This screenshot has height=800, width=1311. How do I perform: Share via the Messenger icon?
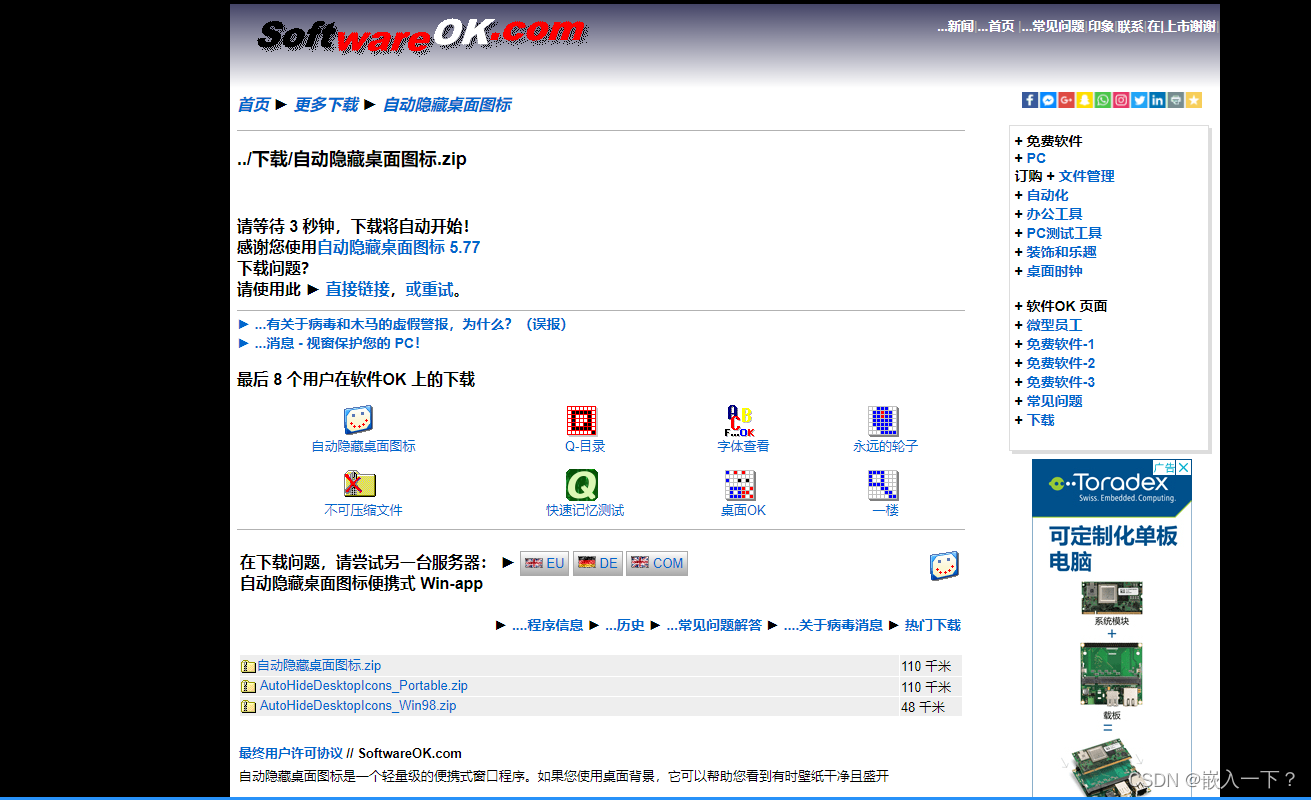pyautogui.click(x=1048, y=100)
